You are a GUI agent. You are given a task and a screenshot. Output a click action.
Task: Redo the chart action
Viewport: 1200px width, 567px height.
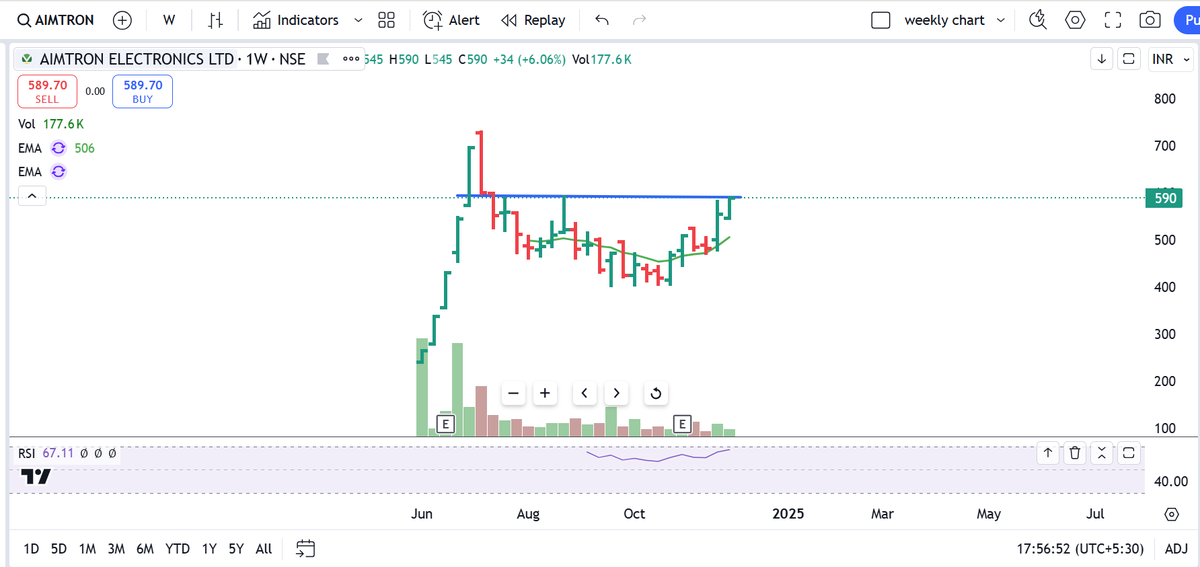(x=640, y=20)
